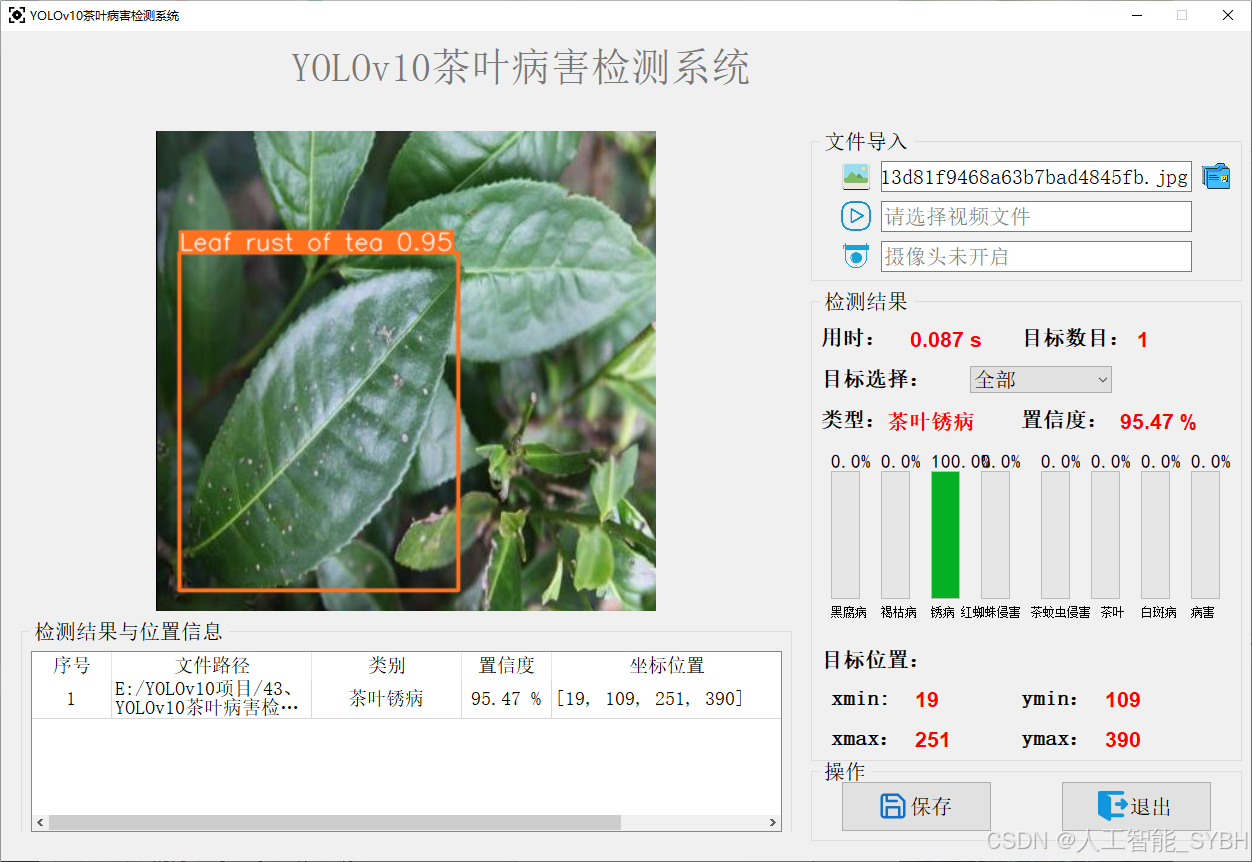
Task: Click the 褐枯病 probability bar
Action: (895, 535)
